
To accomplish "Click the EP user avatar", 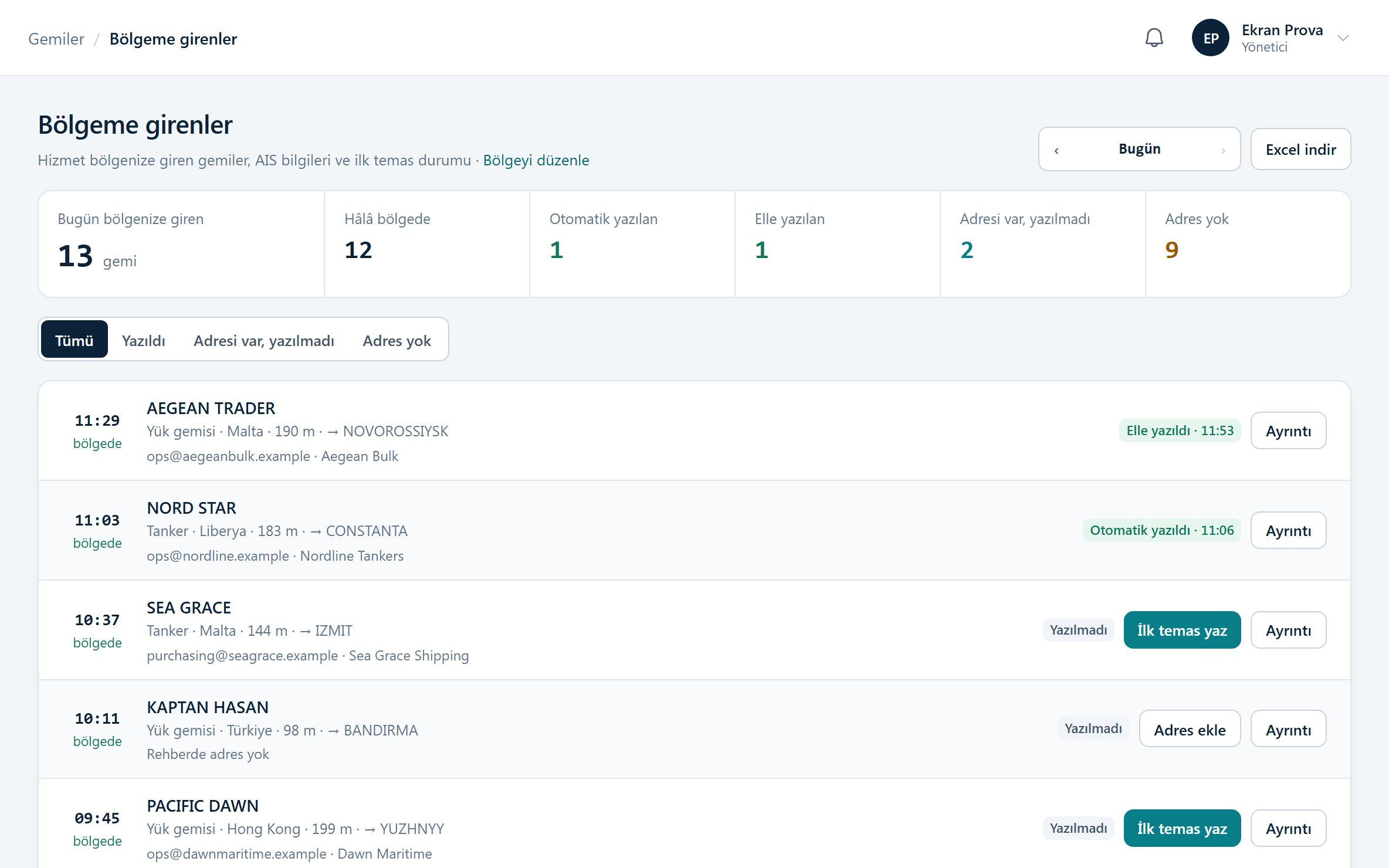I will pos(1210,38).
